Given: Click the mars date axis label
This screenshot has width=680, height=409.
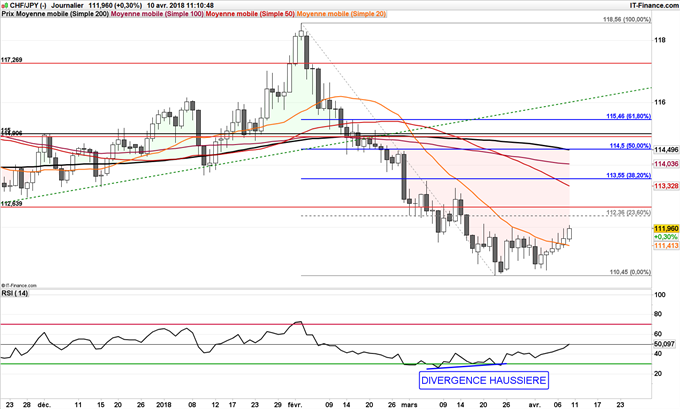Looking at the screenshot, I should 409,405.
